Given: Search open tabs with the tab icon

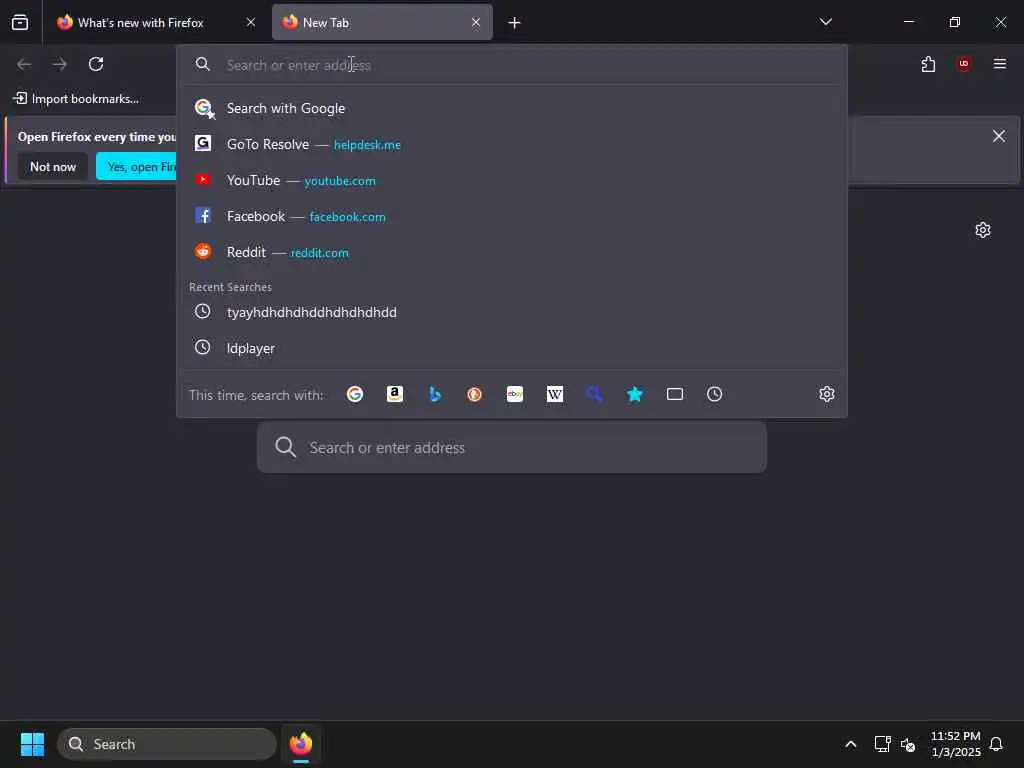Looking at the screenshot, I should point(675,394).
